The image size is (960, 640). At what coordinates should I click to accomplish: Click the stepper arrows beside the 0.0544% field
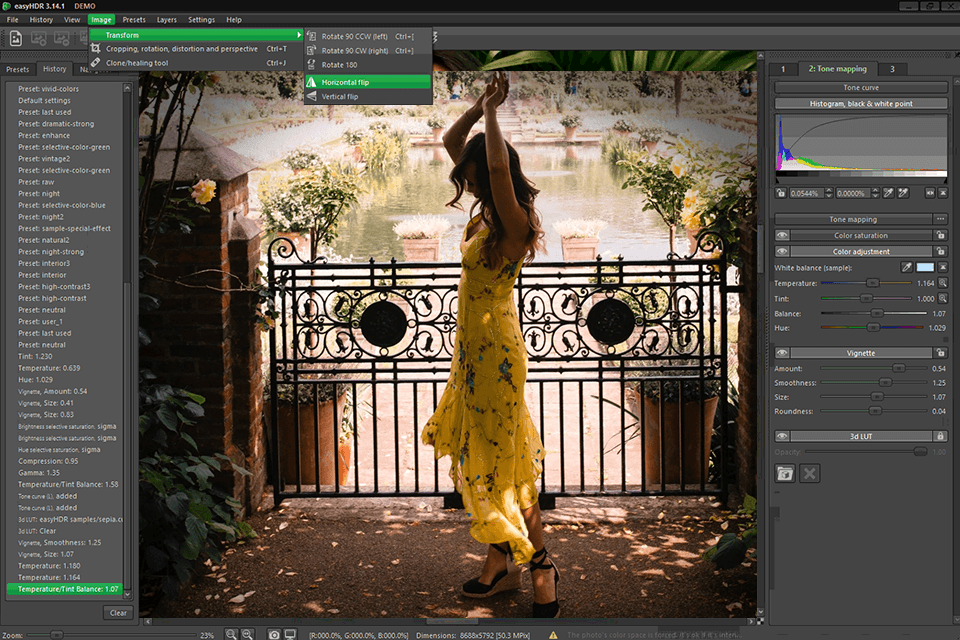[x=829, y=192]
